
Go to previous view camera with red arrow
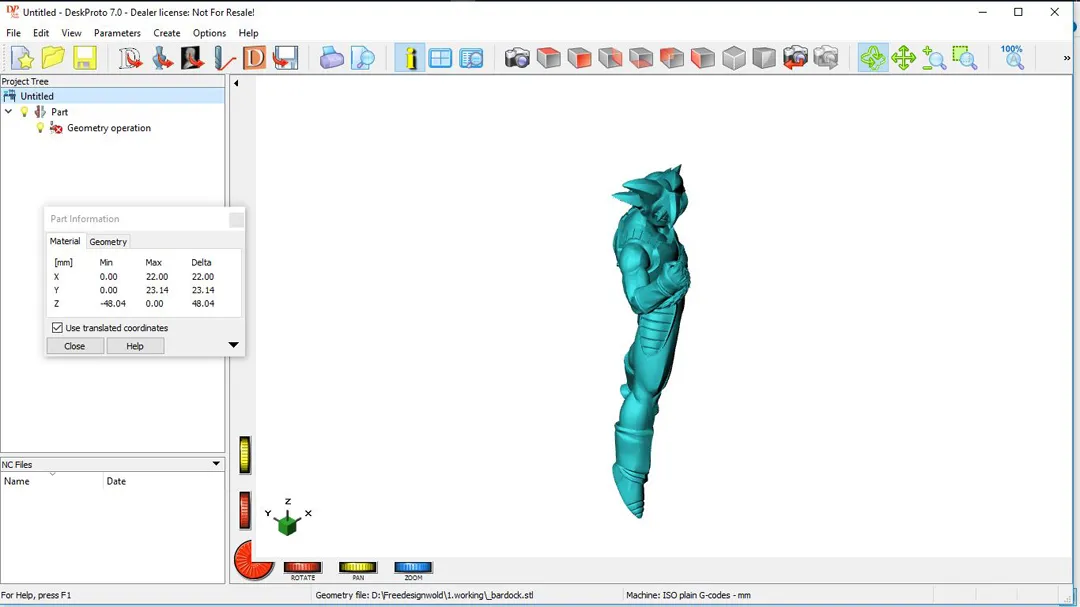pos(796,58)
